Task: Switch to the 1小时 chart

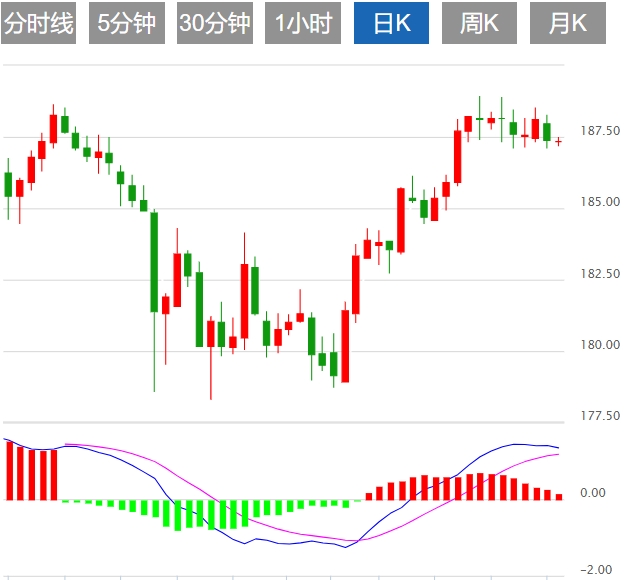Action: tap(304, 24)
